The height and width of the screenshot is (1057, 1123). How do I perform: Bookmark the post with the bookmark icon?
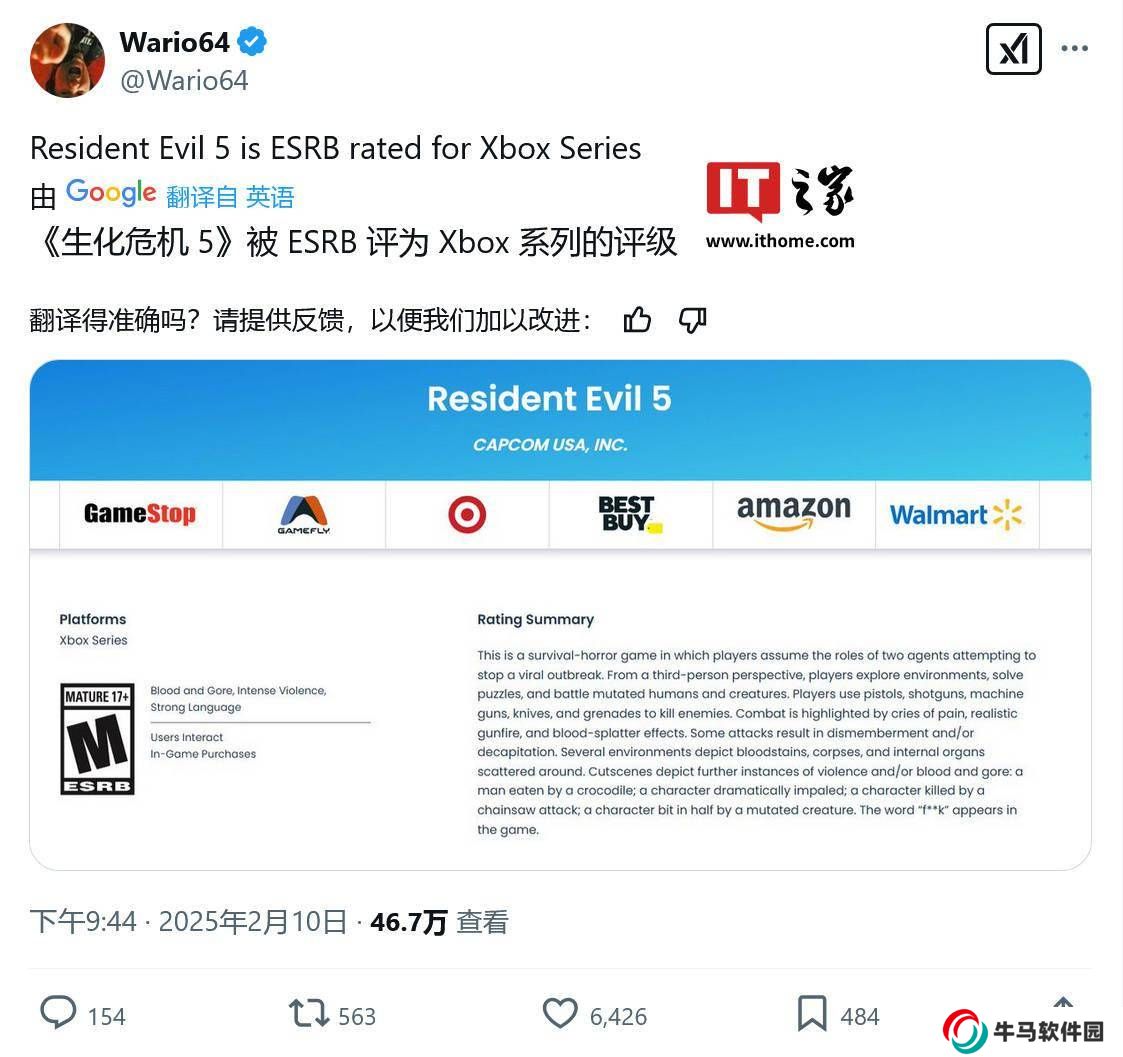click(812, 1013)
